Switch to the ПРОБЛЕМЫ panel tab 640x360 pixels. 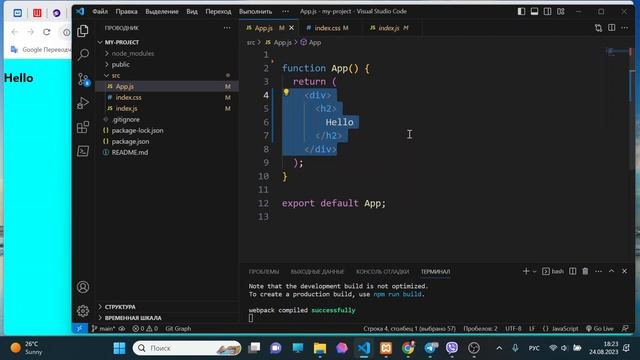(264, 271)
